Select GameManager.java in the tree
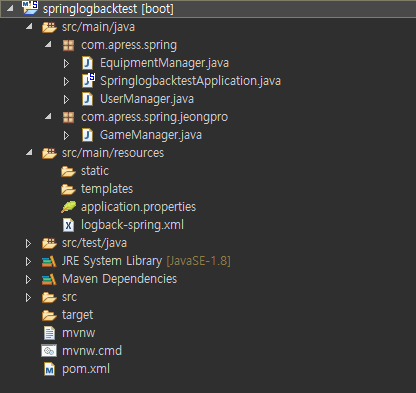The height and width of the screenshot is (393, 416). point(151,135)
